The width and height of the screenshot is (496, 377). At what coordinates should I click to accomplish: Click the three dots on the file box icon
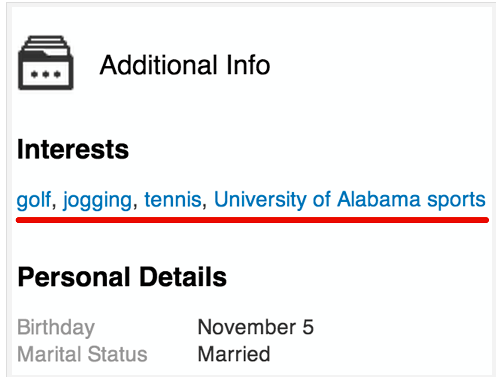pyautogui.click(x=46, y=74)
